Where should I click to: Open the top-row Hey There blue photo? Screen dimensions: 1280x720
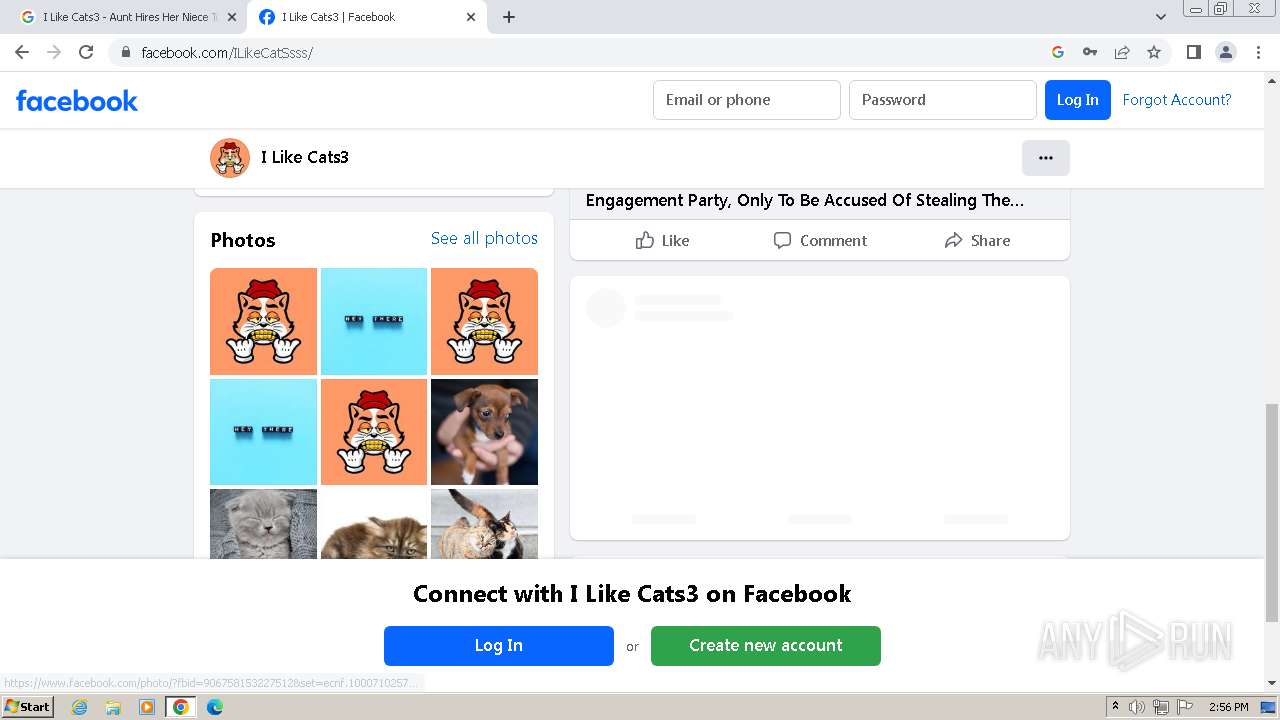pyautogui.click(x=374, y=321)
